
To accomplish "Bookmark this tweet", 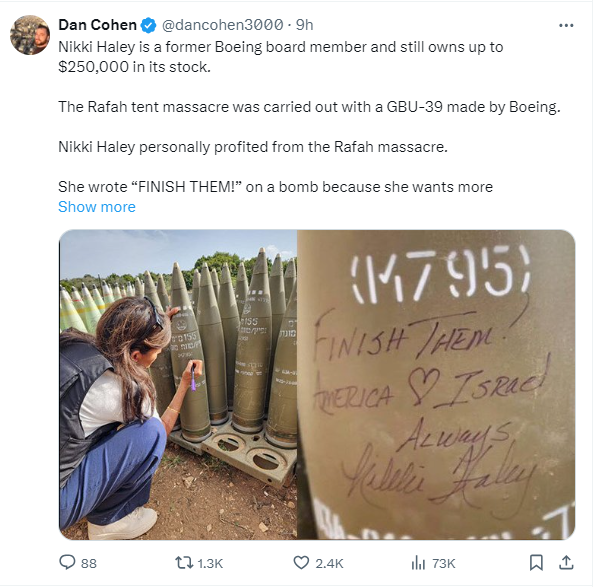I will [x=536, y=563].
